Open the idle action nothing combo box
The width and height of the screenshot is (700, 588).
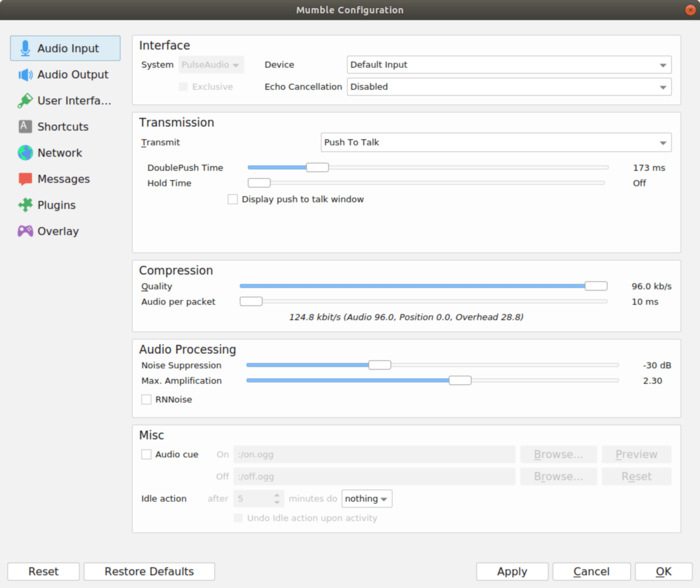(367, 498)
